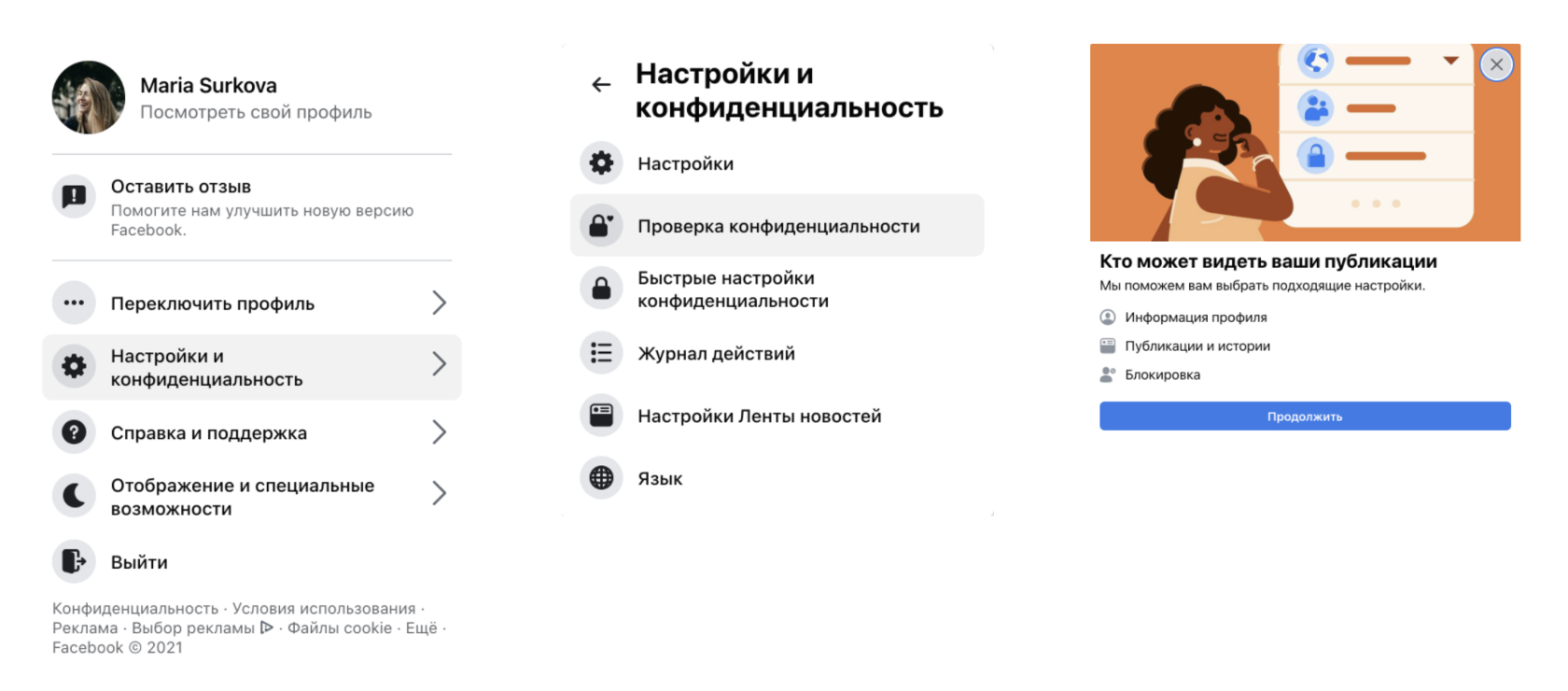
Task: Open 'Условия использования' footer link
Action: 324,609
